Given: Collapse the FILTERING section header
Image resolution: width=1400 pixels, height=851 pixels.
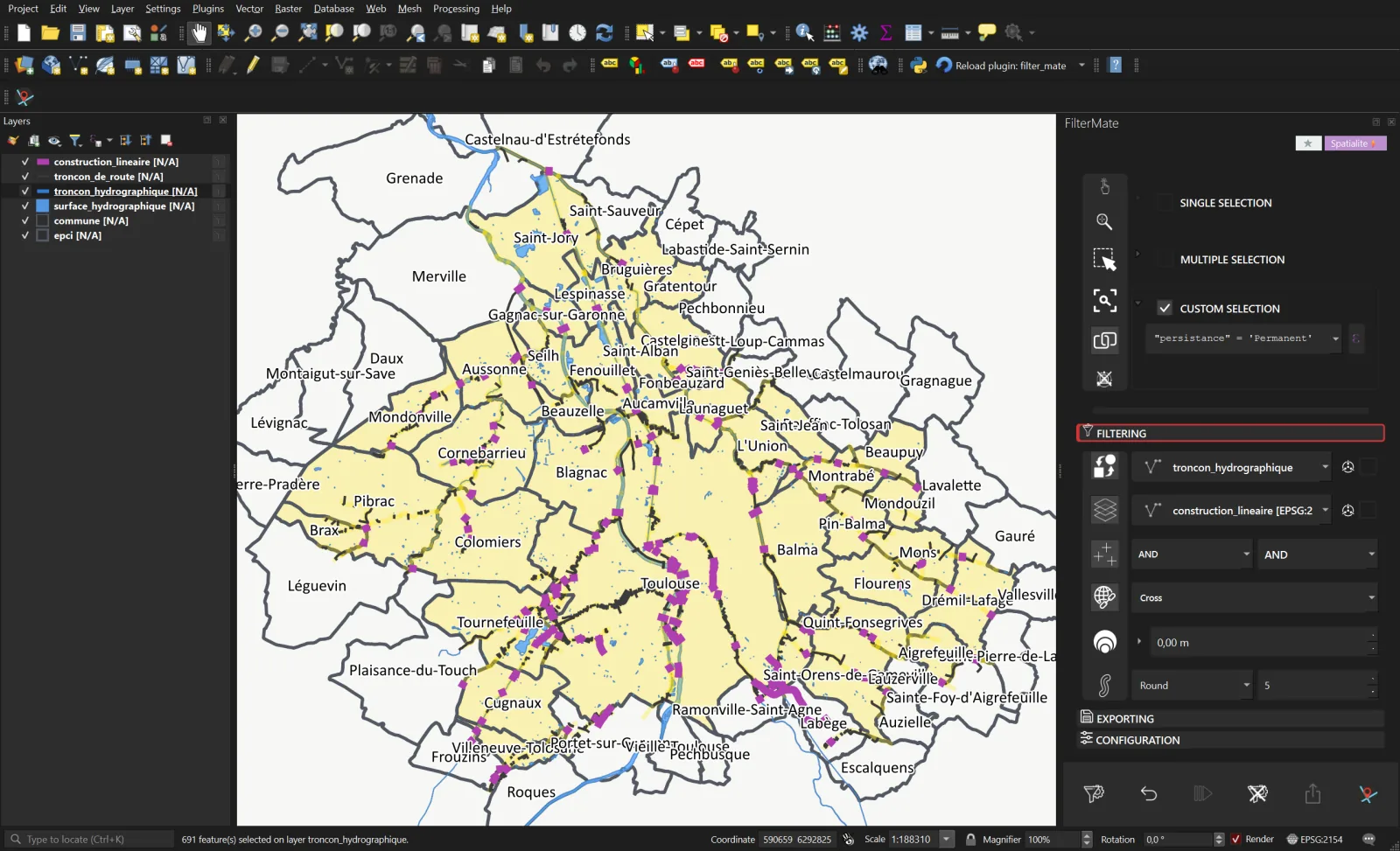Looking at the screenshot, I should pyautogui.click(x=1230, y=433).
